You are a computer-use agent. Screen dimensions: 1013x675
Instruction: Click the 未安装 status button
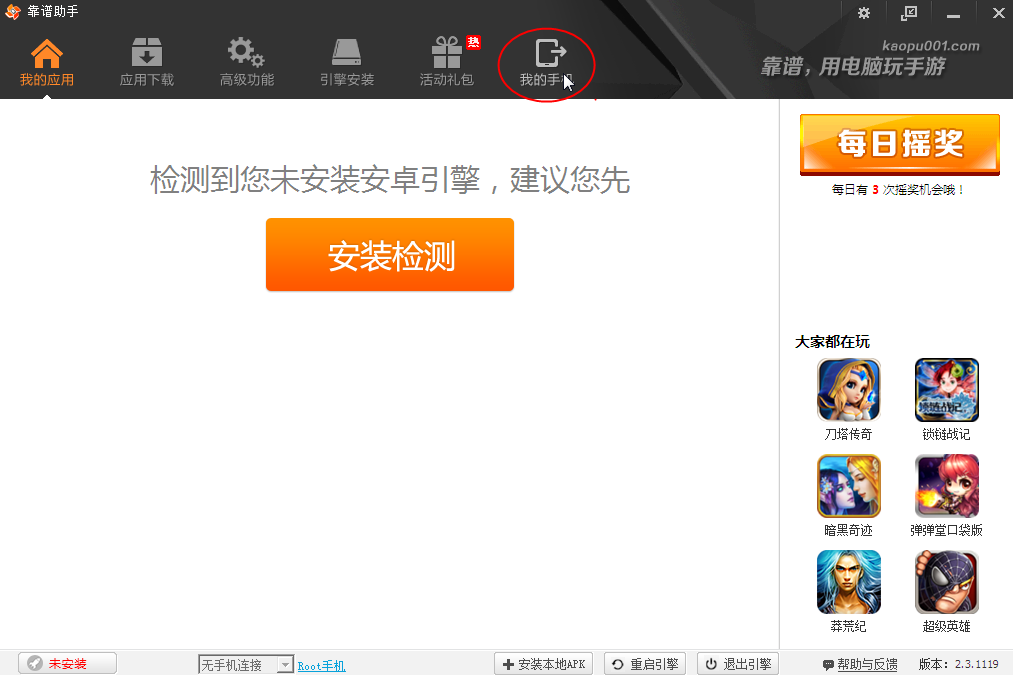(x=67, y=664)
